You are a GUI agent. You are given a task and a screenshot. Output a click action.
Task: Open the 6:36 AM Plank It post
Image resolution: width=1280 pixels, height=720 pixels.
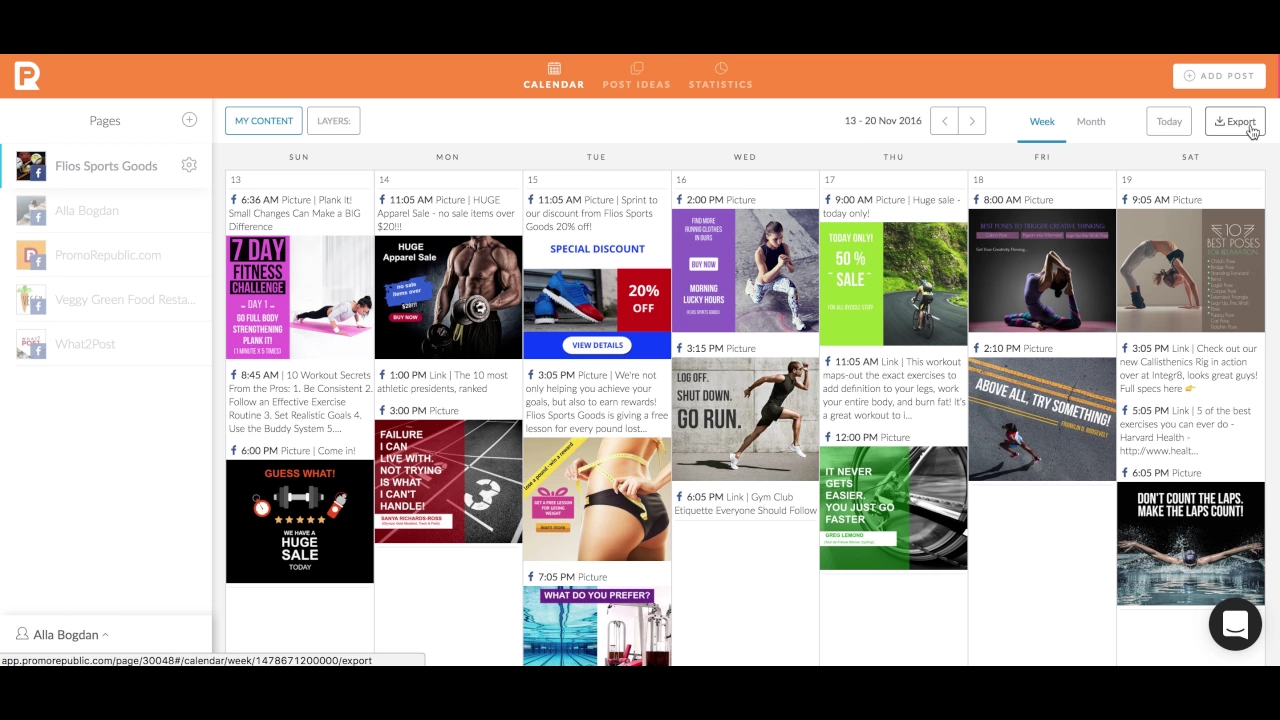(x=300, y=213)
